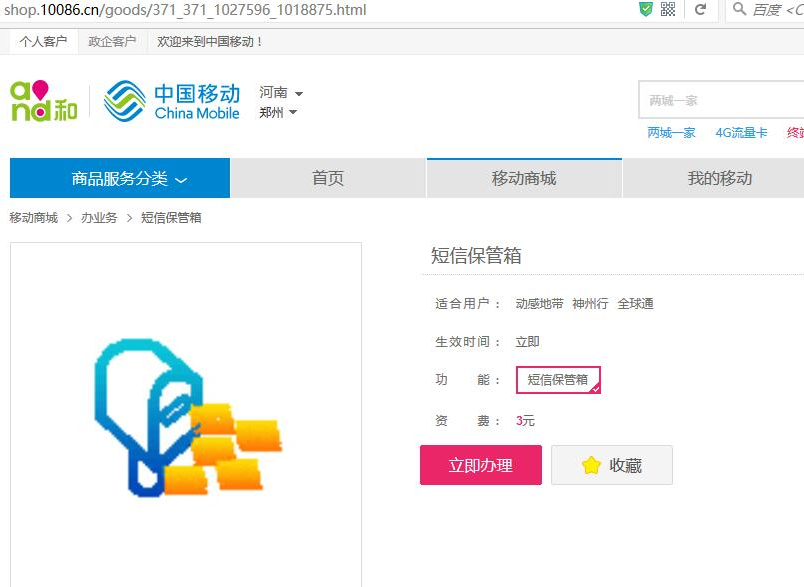Reload the page with the refresh icon
This screenshot has width=804, height=587.
[700, 10]
